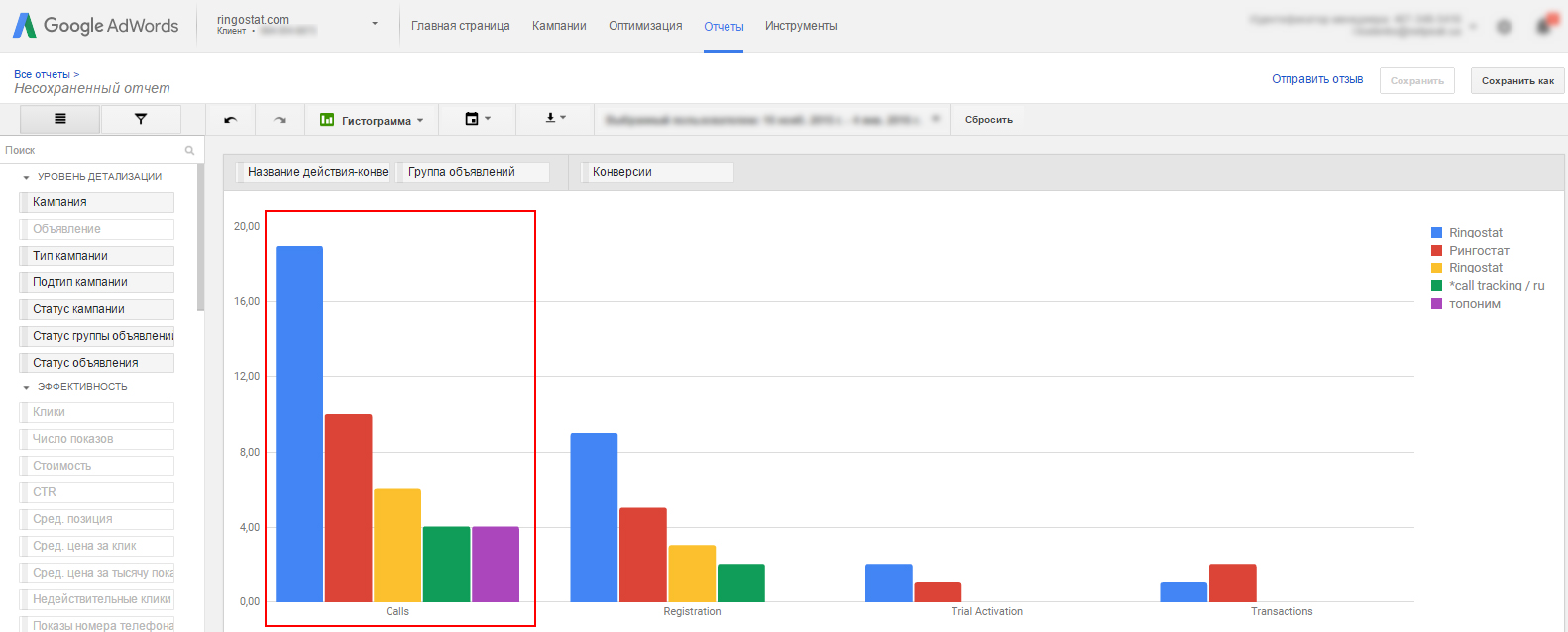
Task: Click the Transactions axis label
Action: [1282, 612]
